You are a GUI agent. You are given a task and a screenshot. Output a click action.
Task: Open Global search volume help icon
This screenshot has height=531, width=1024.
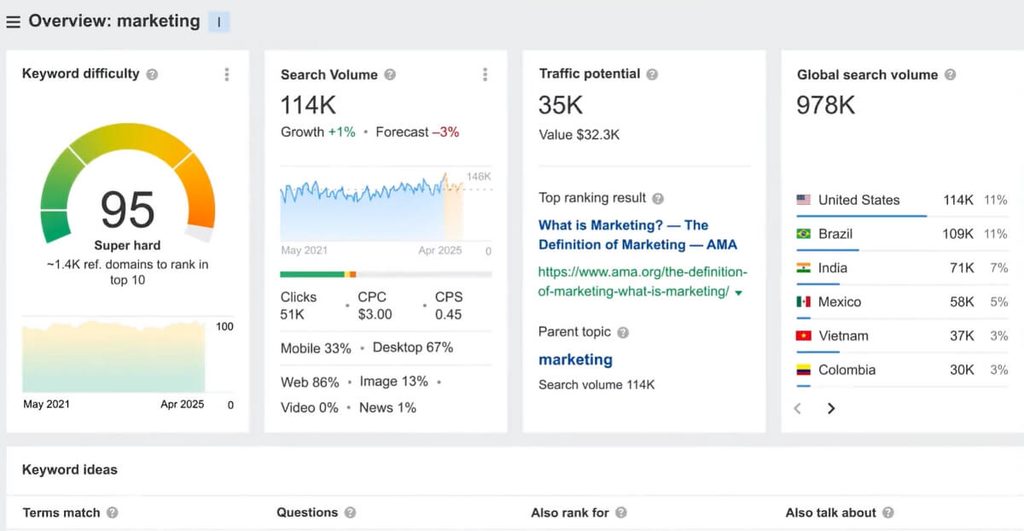950,74
